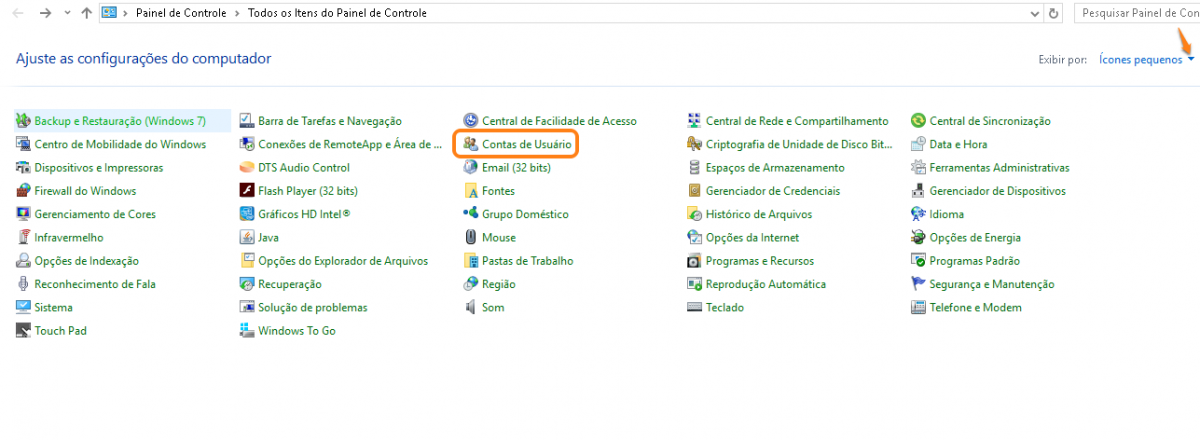Open Gerenciador de Dispositivos link

tap(998, 191)
